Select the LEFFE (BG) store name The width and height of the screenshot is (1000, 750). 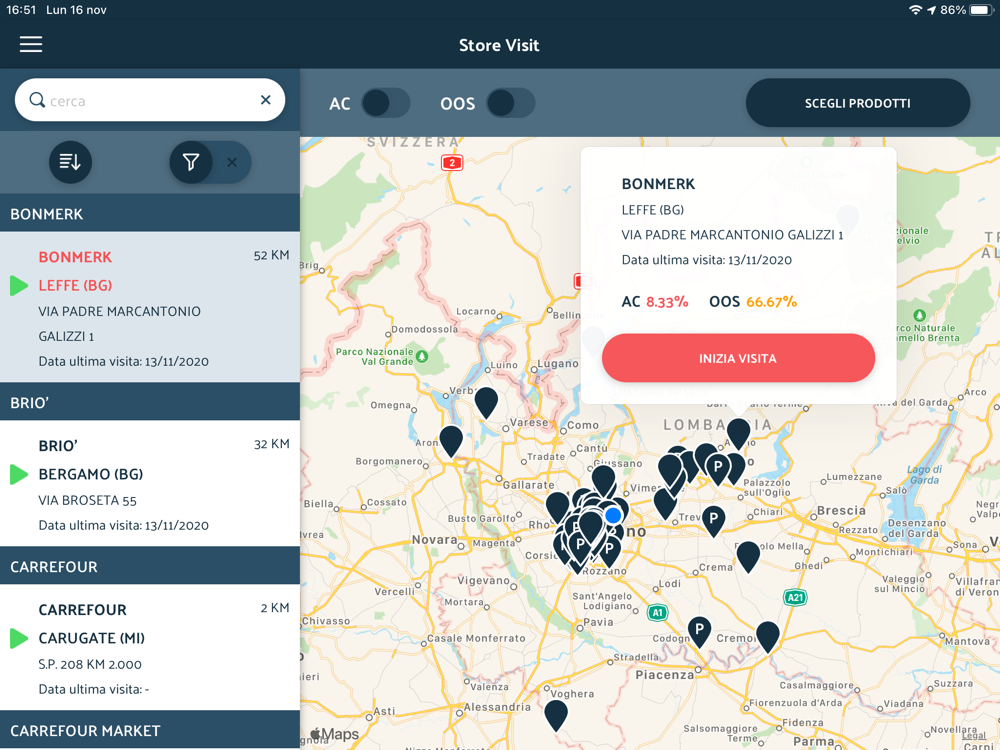75,285
